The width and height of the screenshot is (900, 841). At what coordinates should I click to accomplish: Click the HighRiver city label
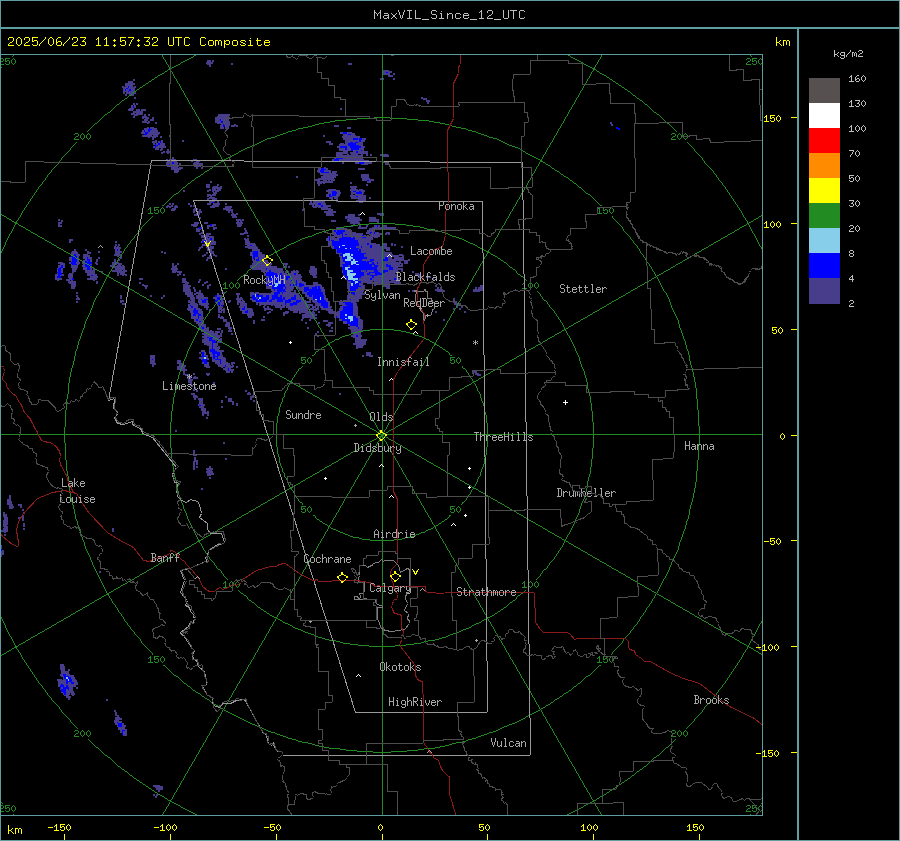pyautogui.click(x=415, y=702)
